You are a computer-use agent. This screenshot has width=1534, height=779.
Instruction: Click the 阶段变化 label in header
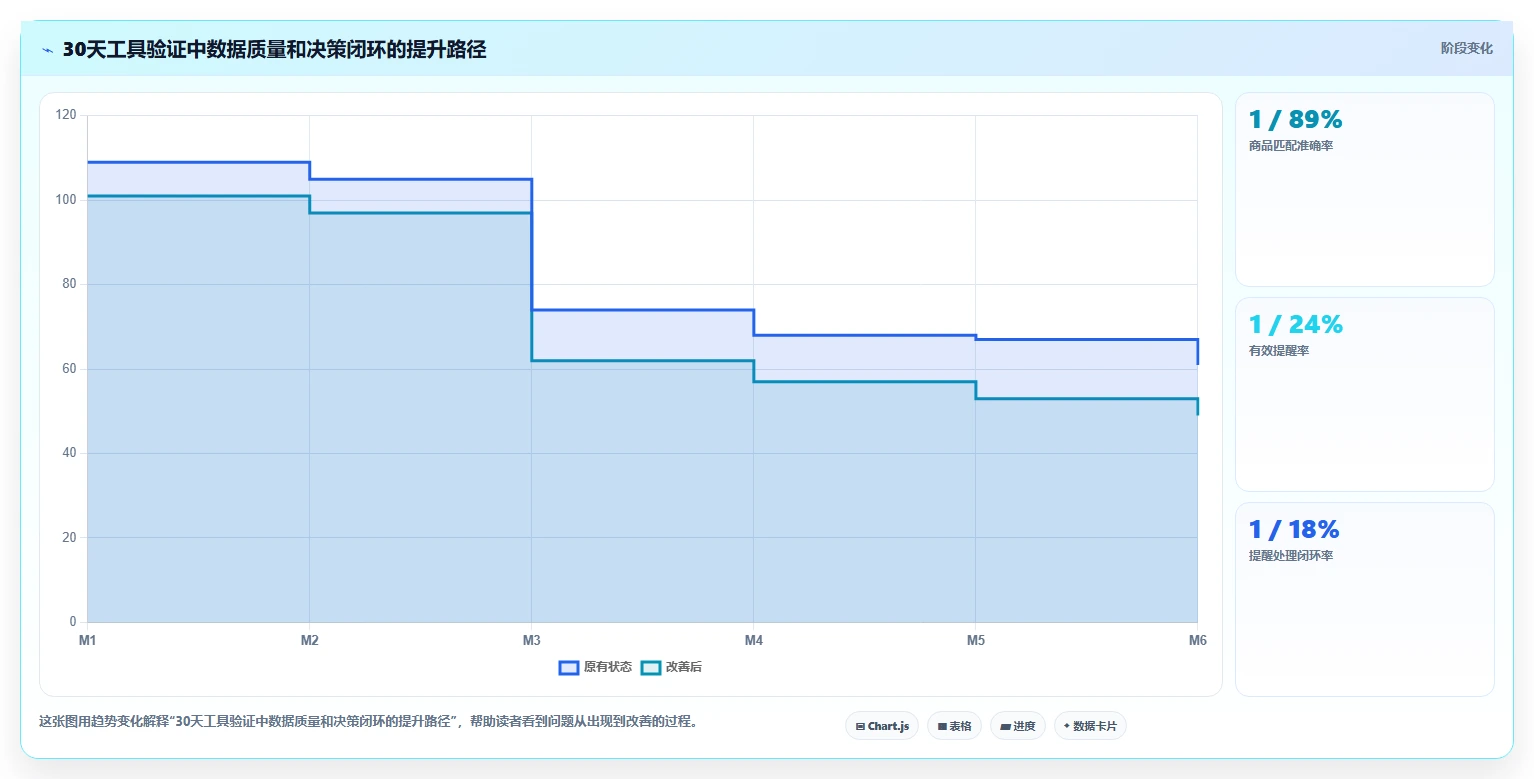[x=1467, y=48]
